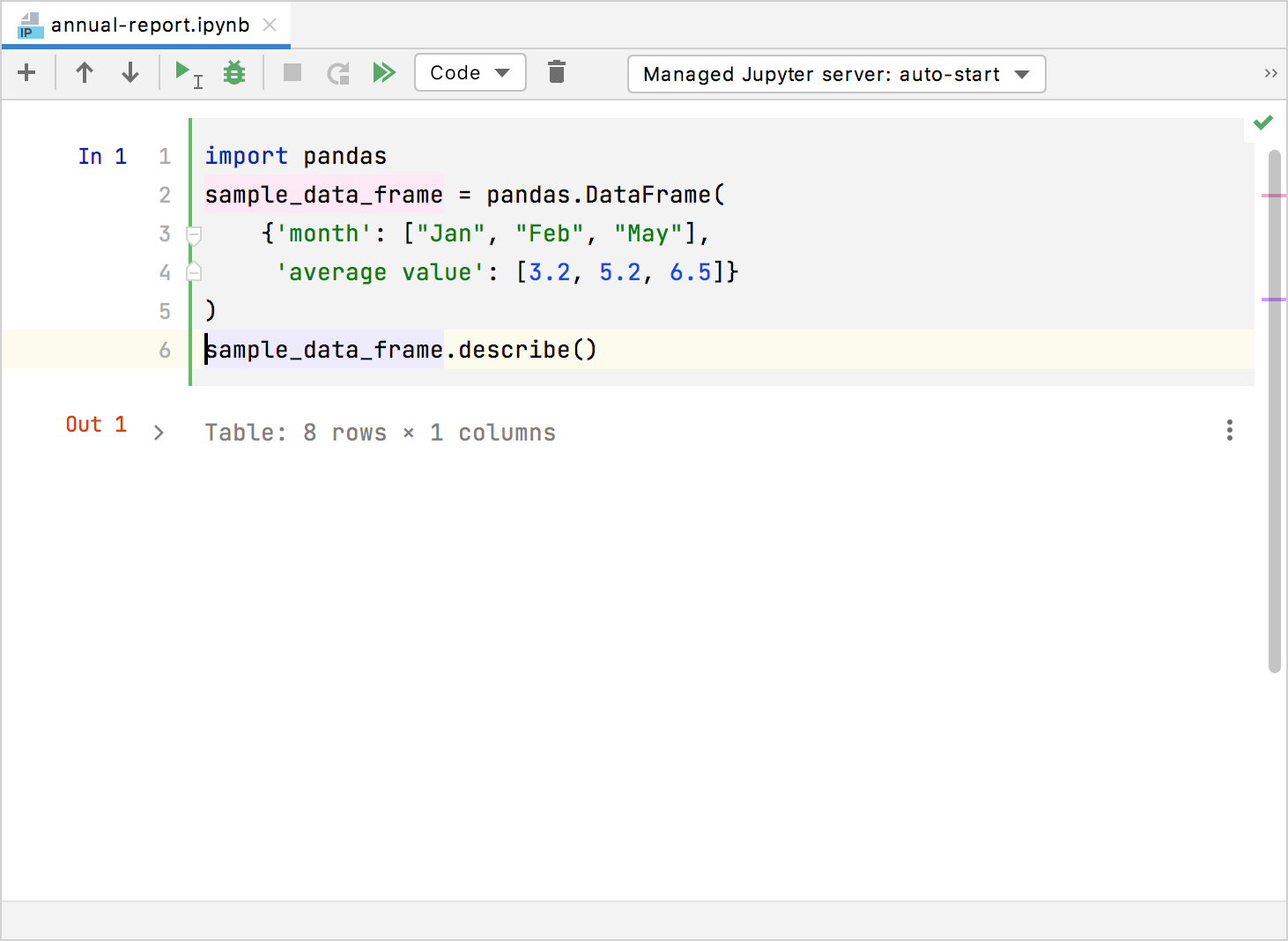Click the 'average value' key string

381,272
